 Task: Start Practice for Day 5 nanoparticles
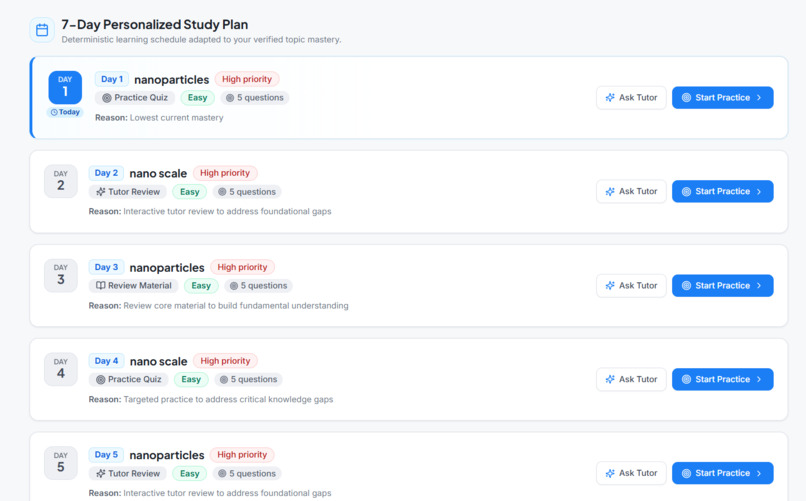coord(723,473)
